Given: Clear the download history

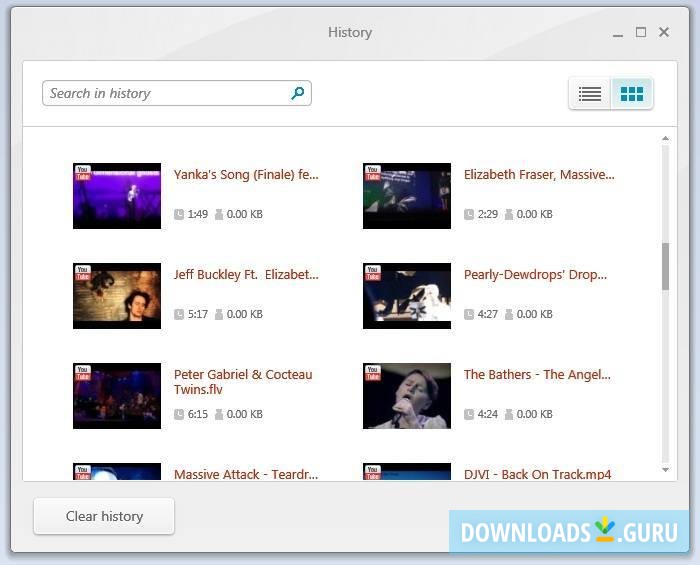Looking at the screenshot, I should (104, 516).
